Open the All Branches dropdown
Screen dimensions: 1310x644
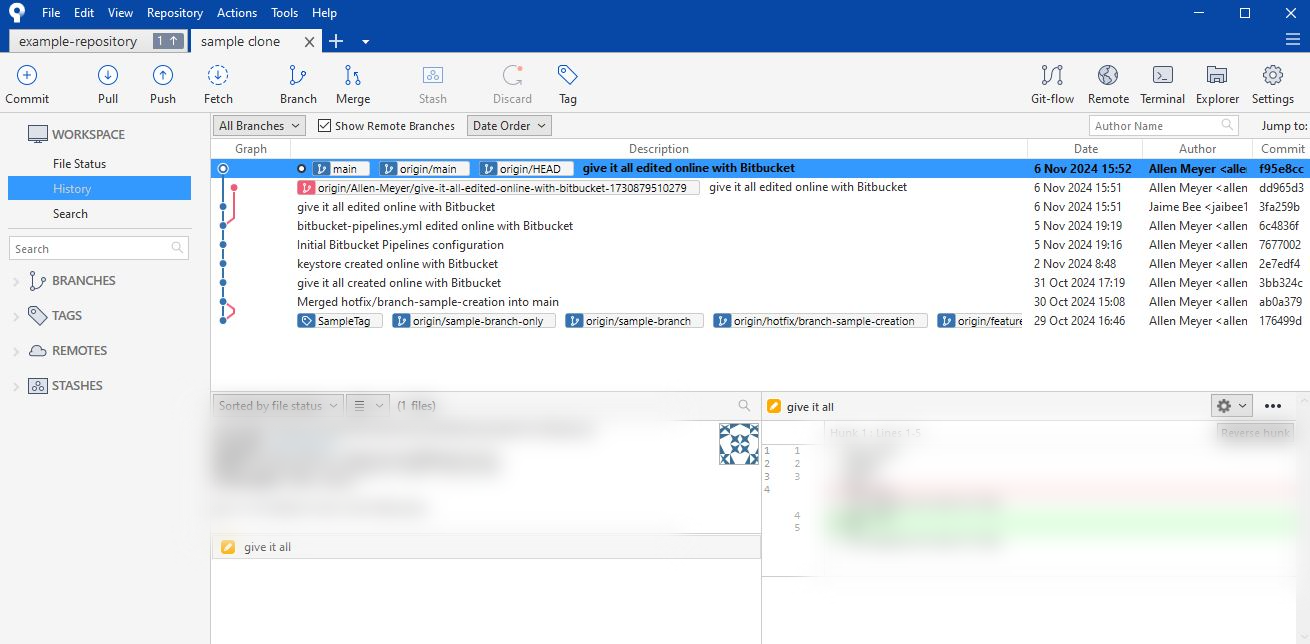259,126
